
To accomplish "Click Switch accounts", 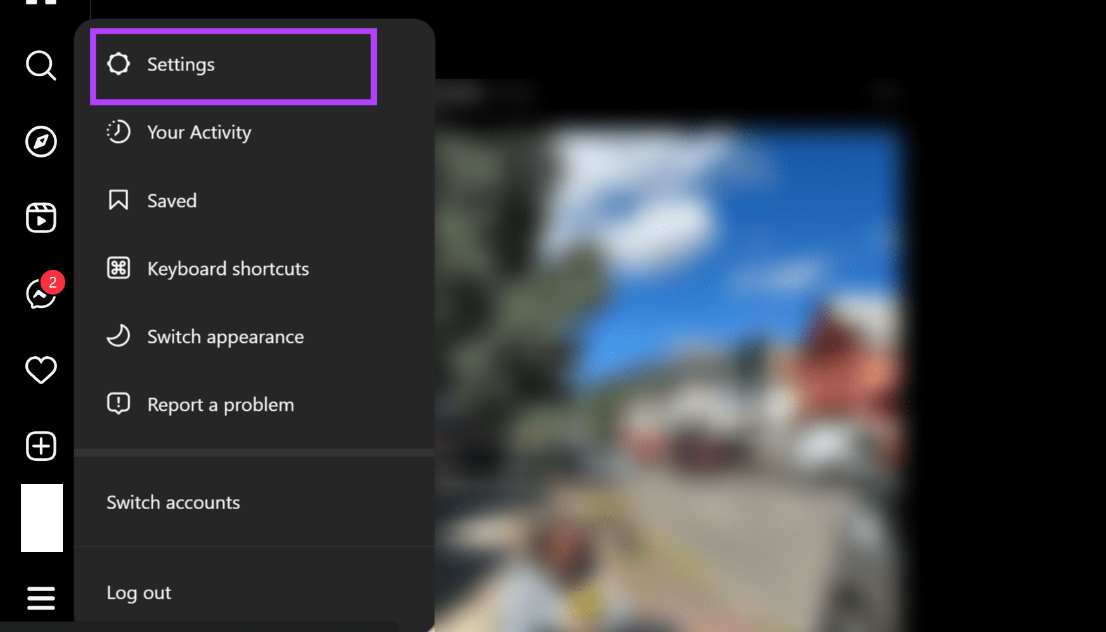I will tap(254, 502).
